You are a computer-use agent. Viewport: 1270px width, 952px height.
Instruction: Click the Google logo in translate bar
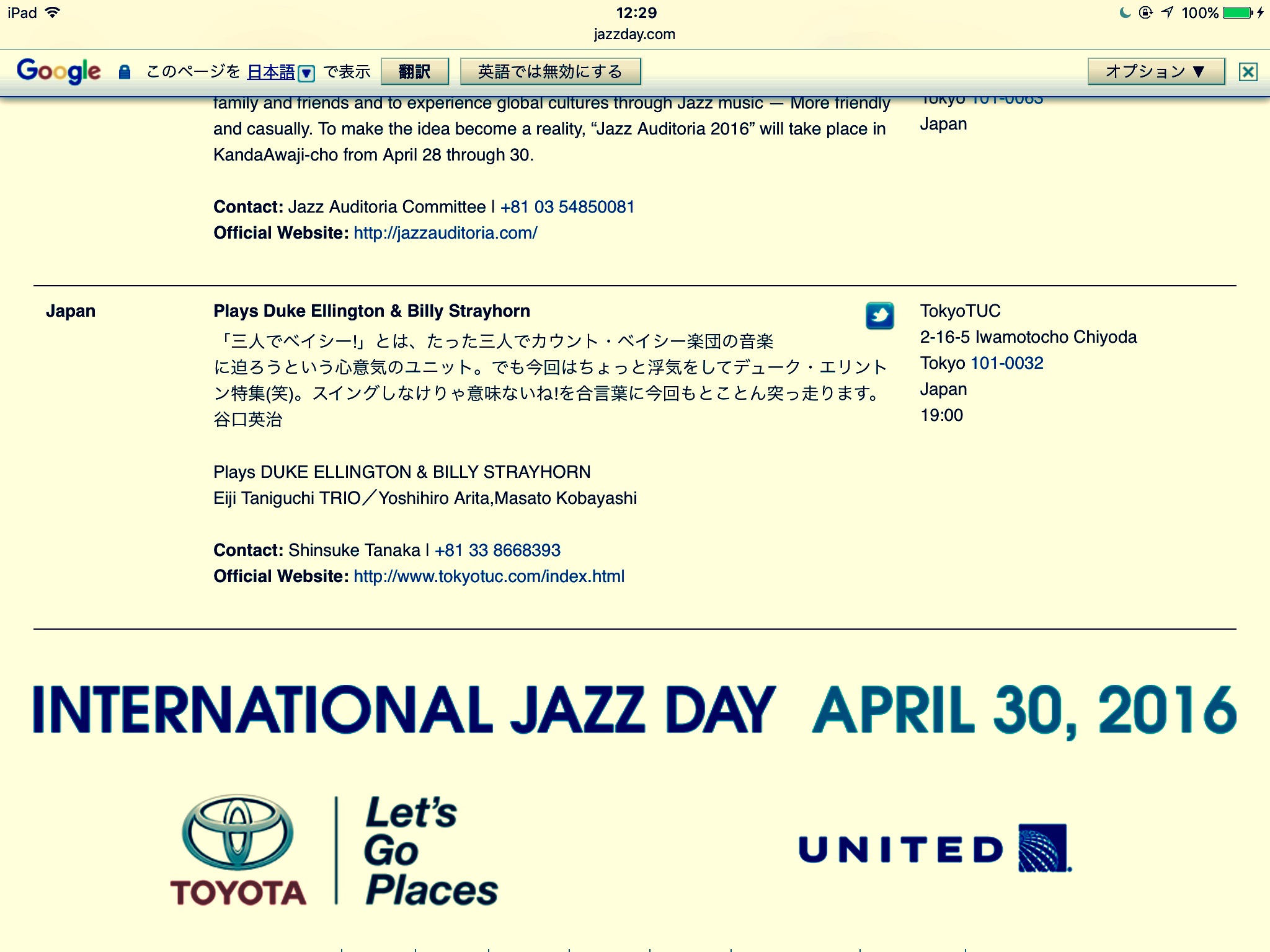click(x=59, y=71)
